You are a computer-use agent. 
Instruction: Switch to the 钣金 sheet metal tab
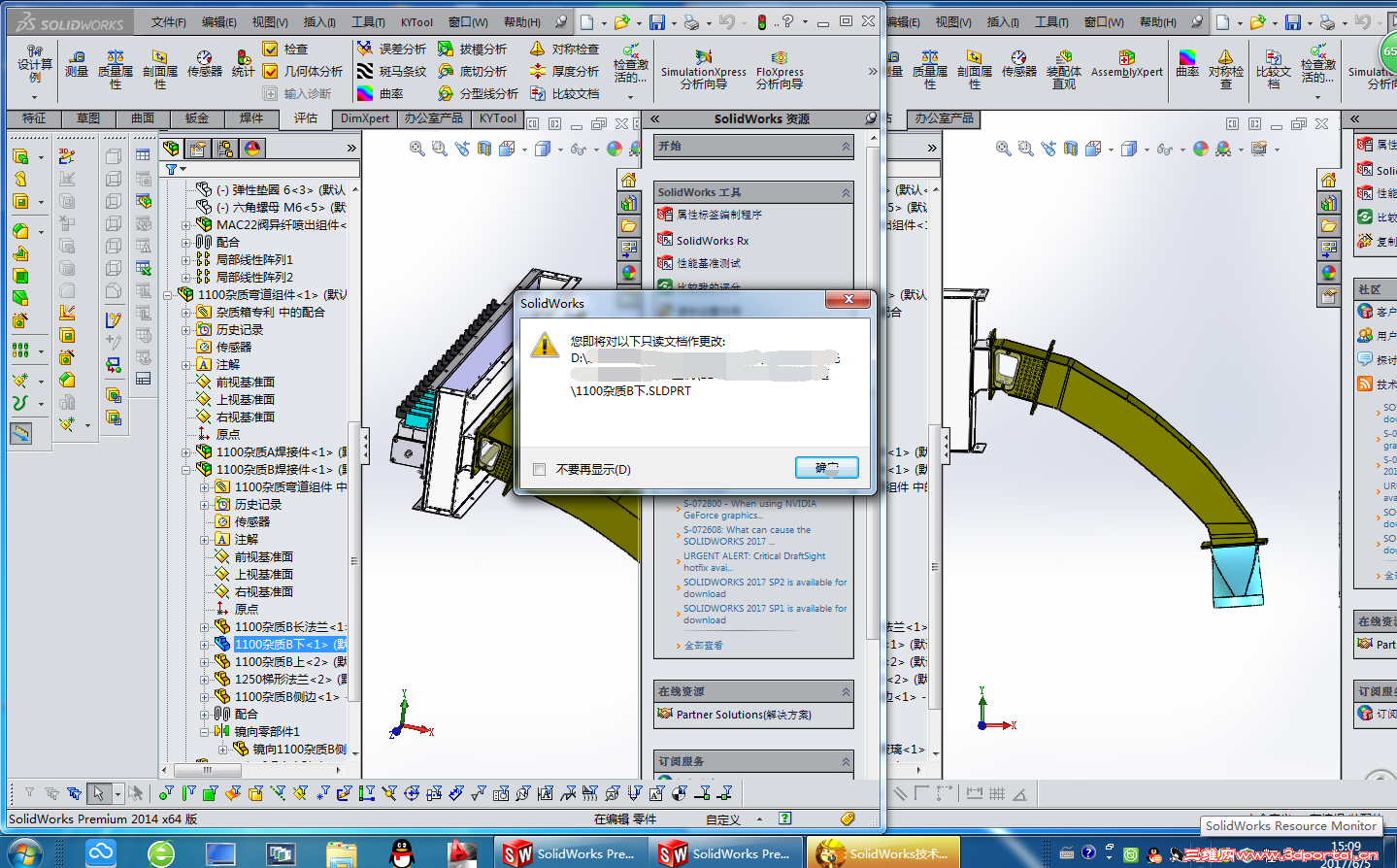click(x=197, y=118)
